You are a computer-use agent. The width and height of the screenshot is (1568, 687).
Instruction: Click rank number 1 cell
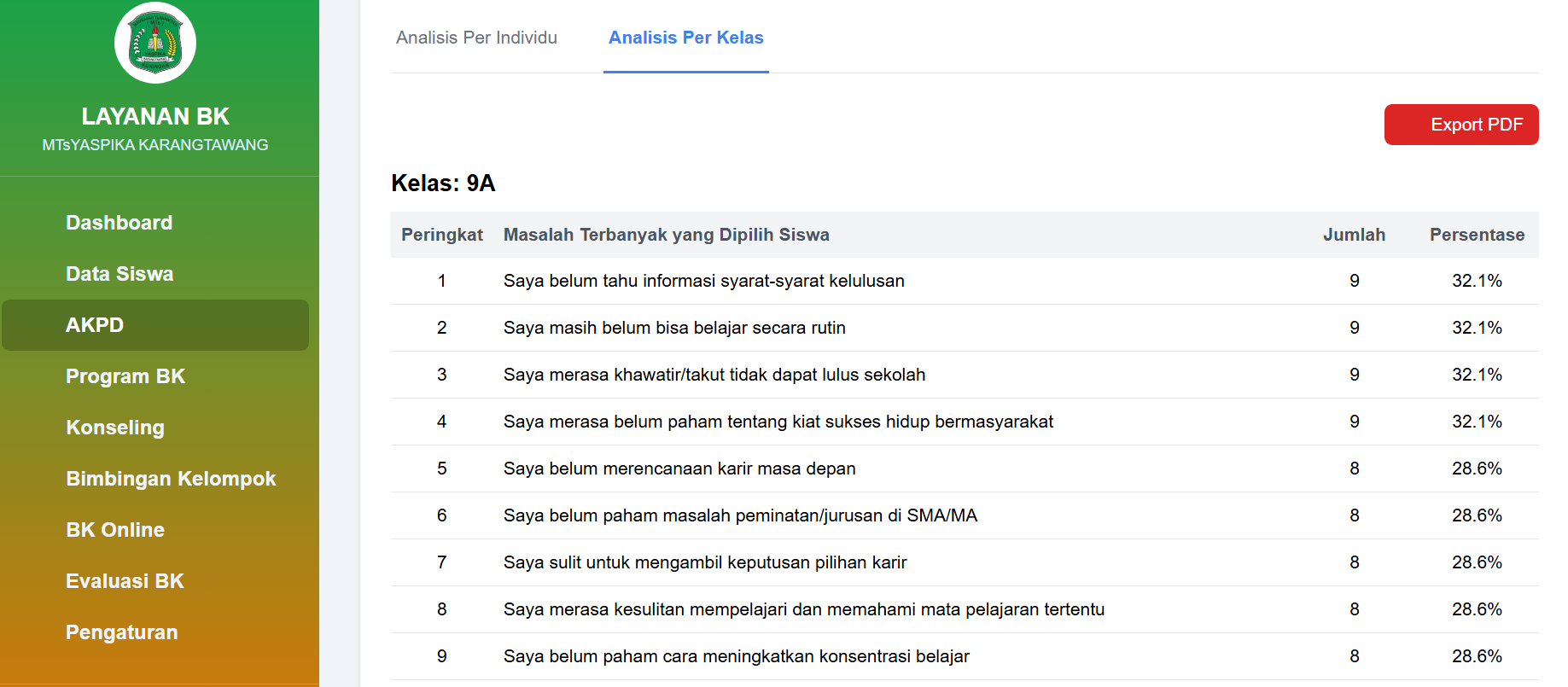pos(442,281)
